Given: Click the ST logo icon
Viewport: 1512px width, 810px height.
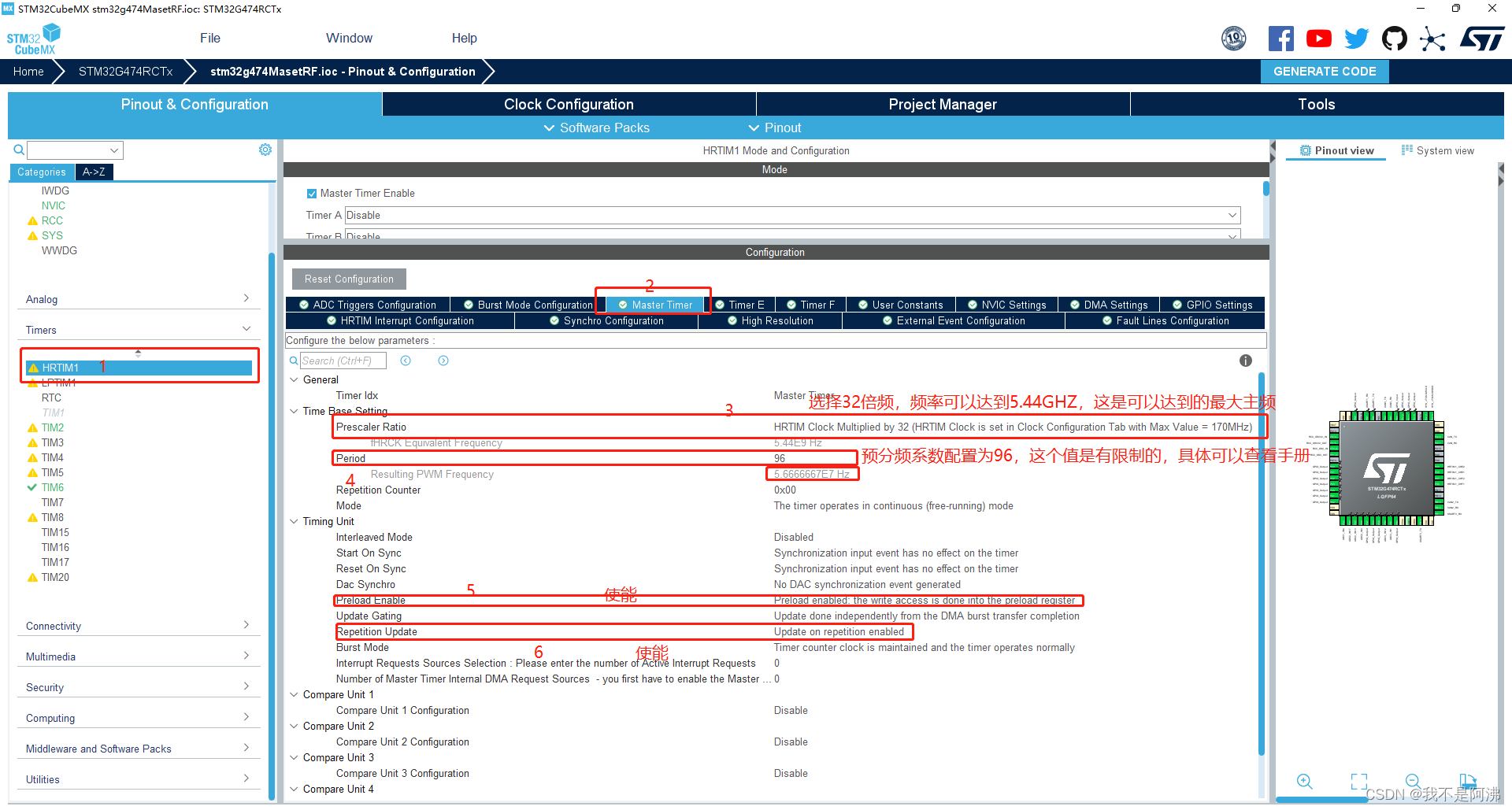Looking at the screenshot, I should coord(1482,39).
